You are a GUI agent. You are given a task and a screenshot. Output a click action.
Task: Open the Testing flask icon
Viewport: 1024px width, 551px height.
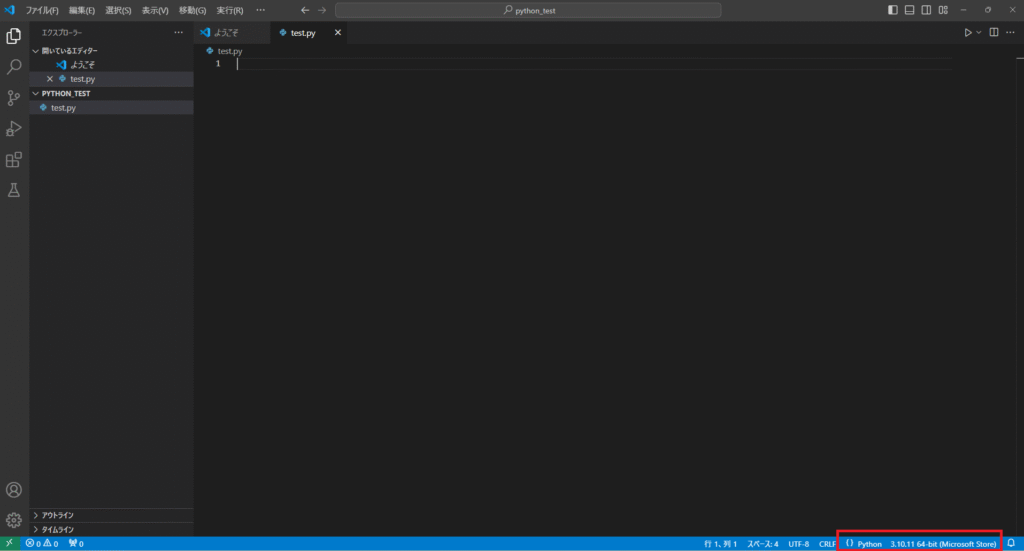pyautogui.click(x=14, y=190)
